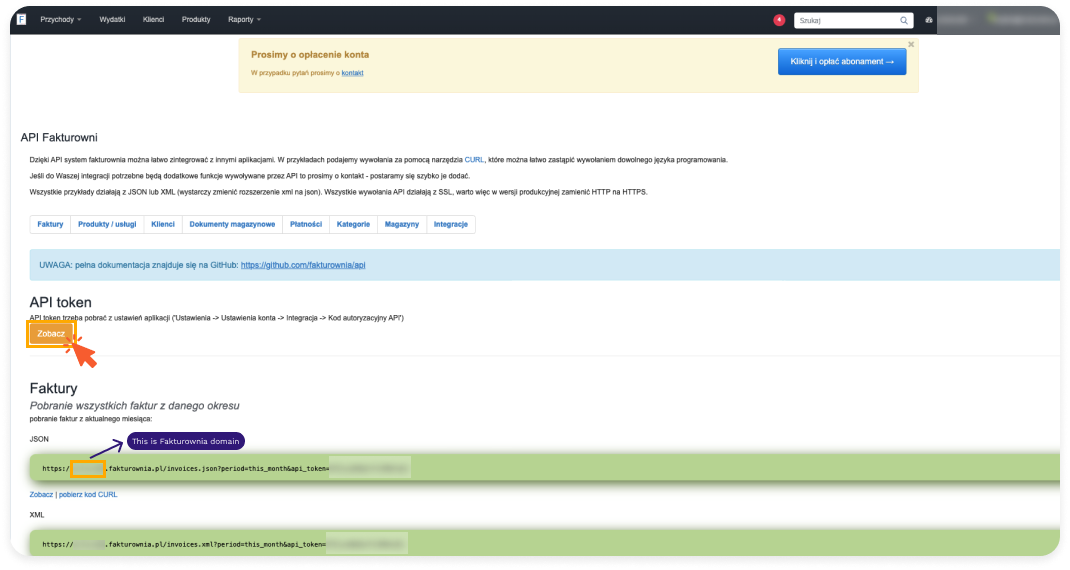Switch to the Płatności tab
Image resolution: width=1070 pixels, height=570 pixels.
point(306,224)
